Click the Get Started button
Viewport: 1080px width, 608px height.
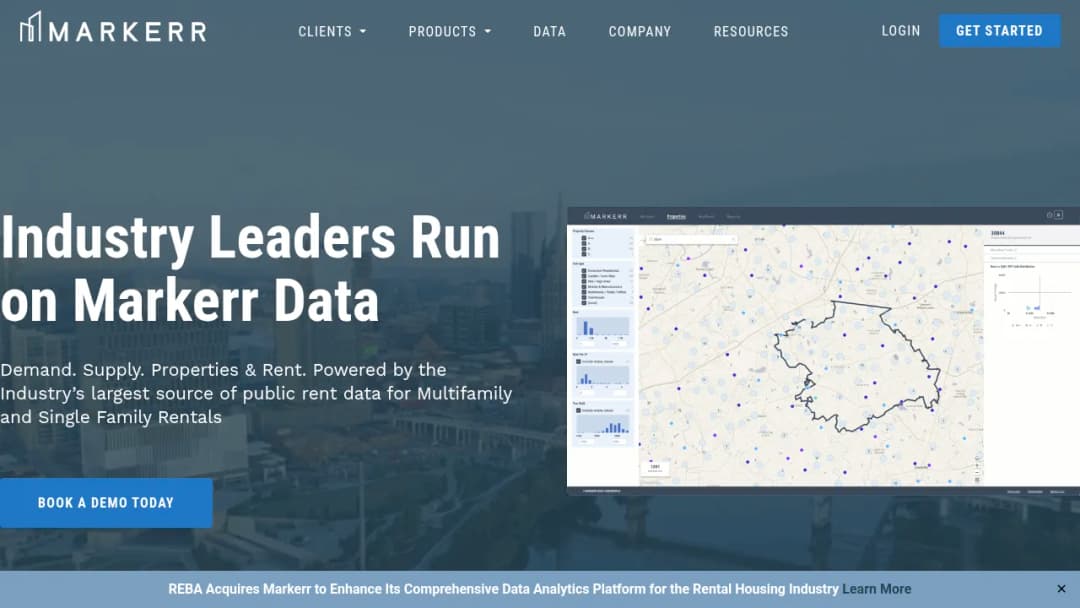[999, 31]
